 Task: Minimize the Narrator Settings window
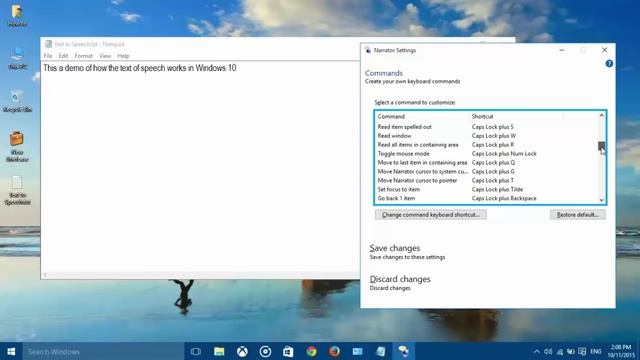click(x=562, y=50)
